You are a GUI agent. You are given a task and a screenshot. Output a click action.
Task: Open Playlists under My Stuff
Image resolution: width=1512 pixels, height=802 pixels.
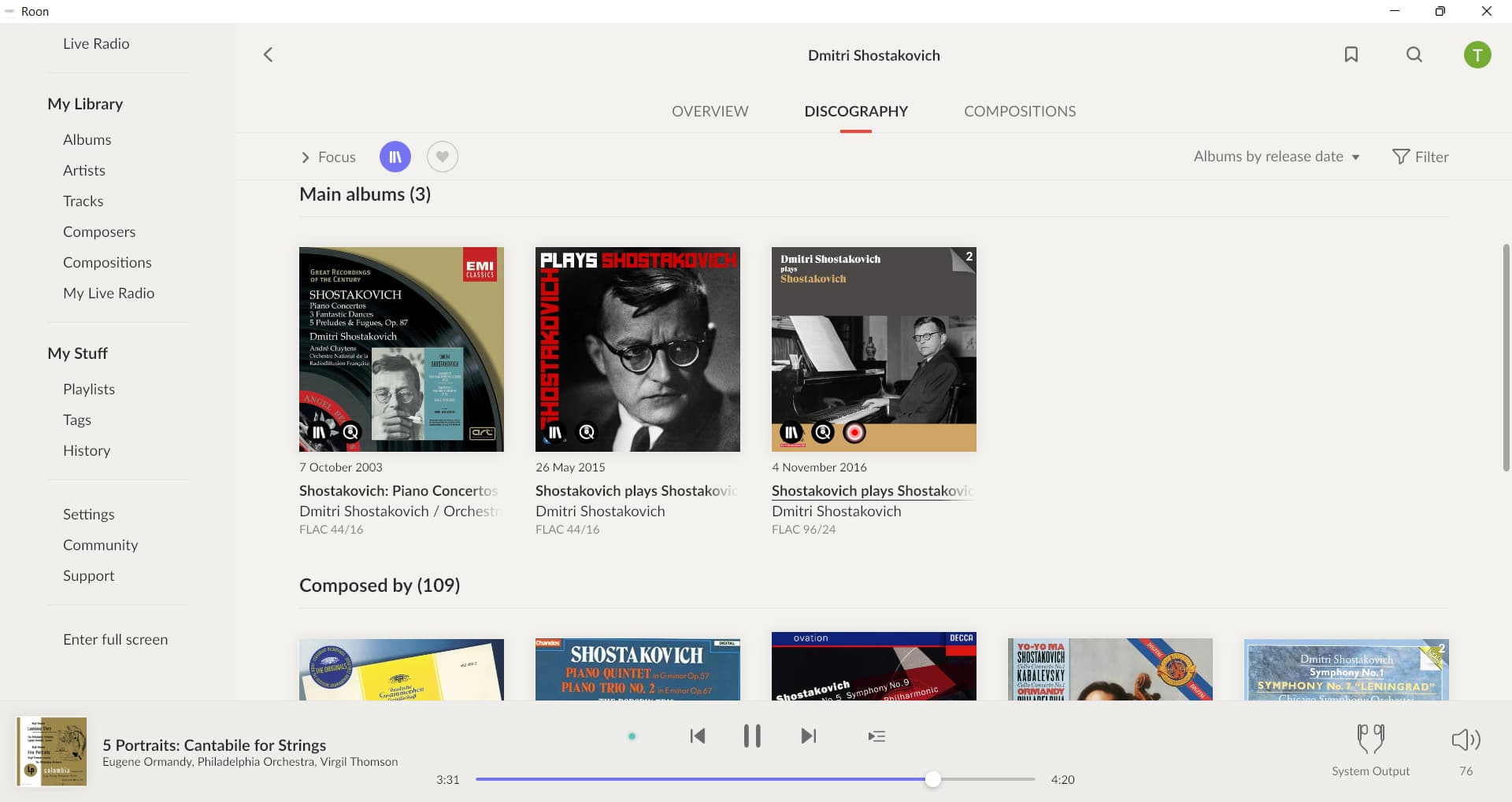[x=89, y=389]
